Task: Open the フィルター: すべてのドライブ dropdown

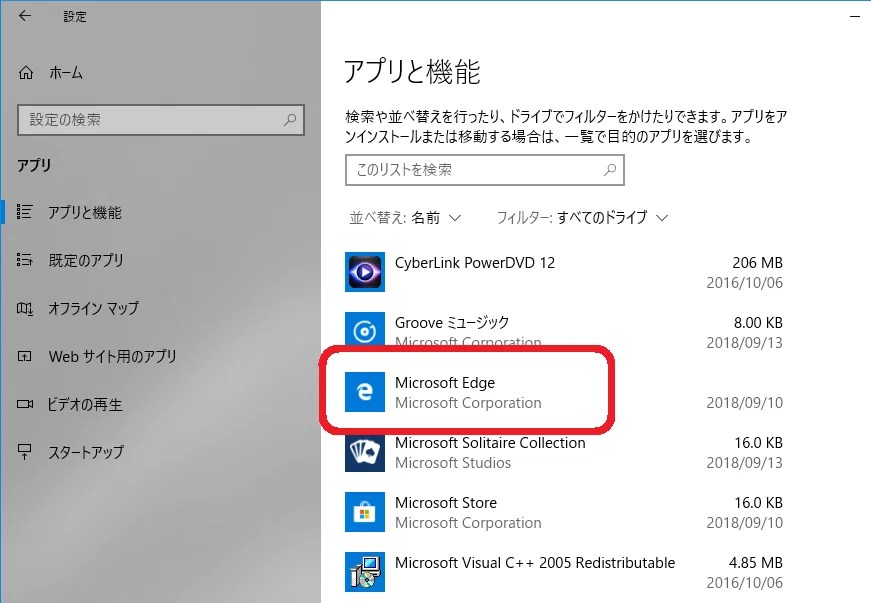Action: pyautogui.click(x=582, y=218)
